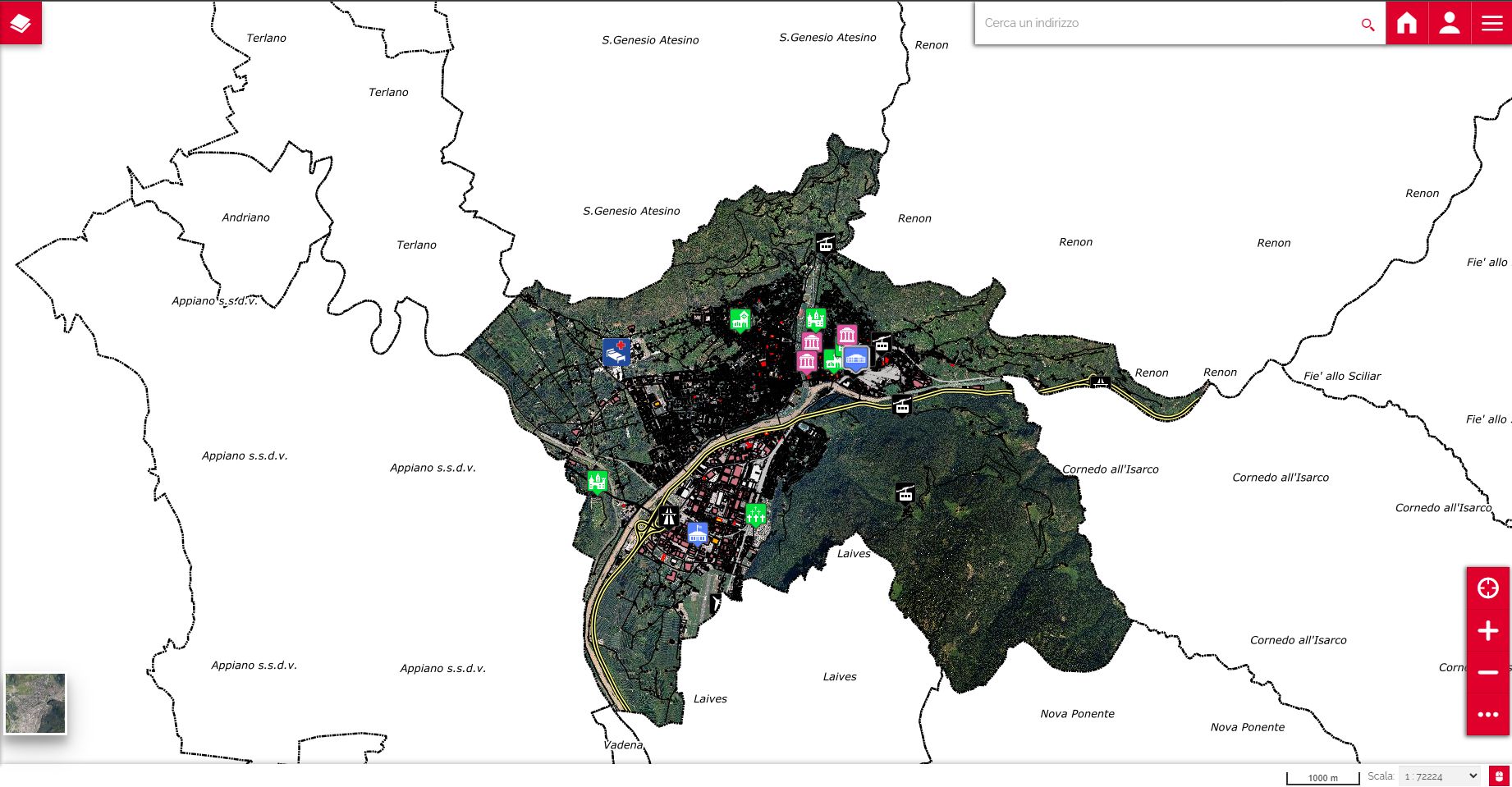Zoom out with the minus button
The height and width of the screenshot is (787, 1512).
[1488, 672]
